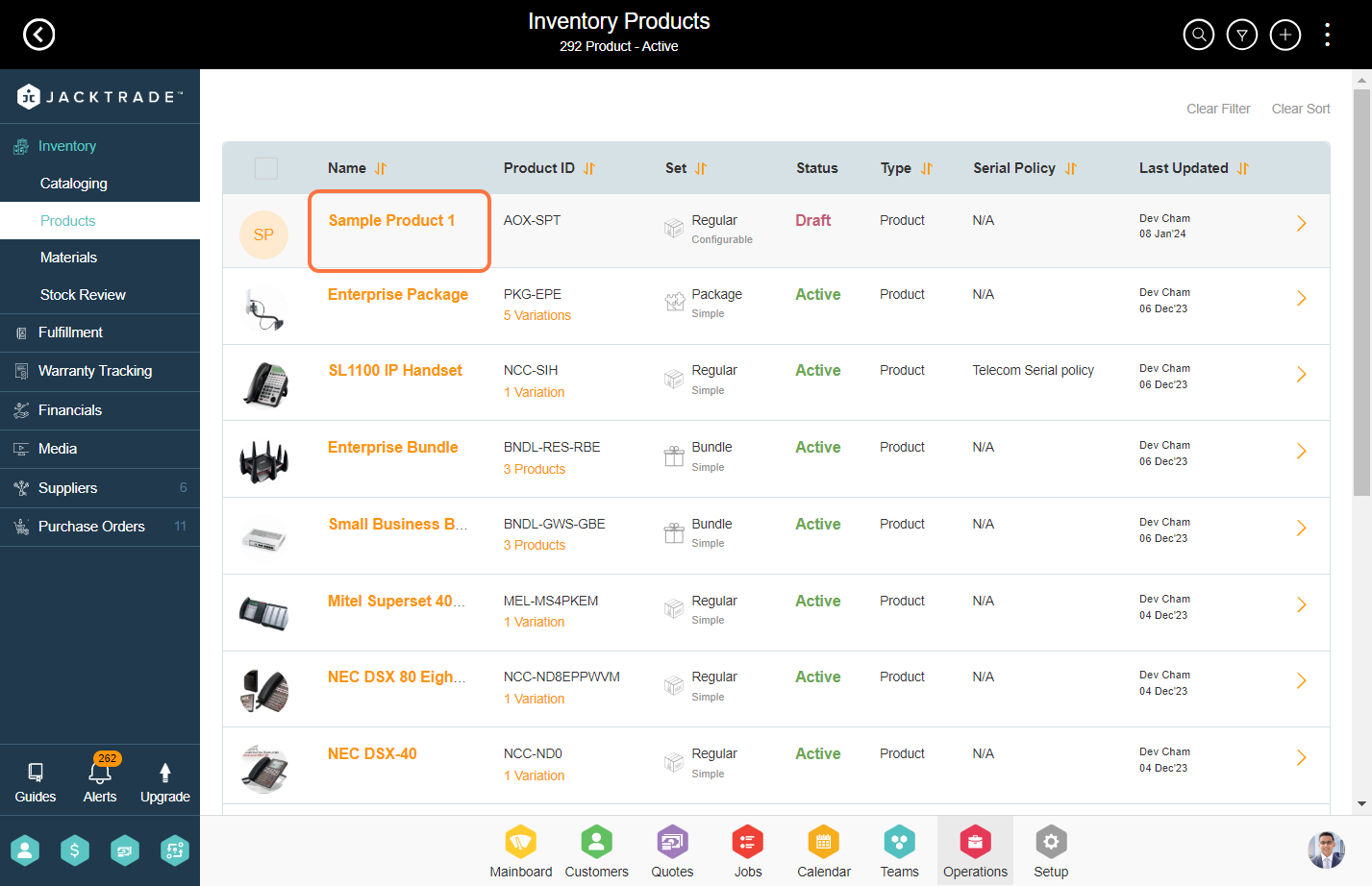Open Enterprise Package name link
This screenshot has height=886, width=1372.
pyautogui.click(x=398, y=294)
